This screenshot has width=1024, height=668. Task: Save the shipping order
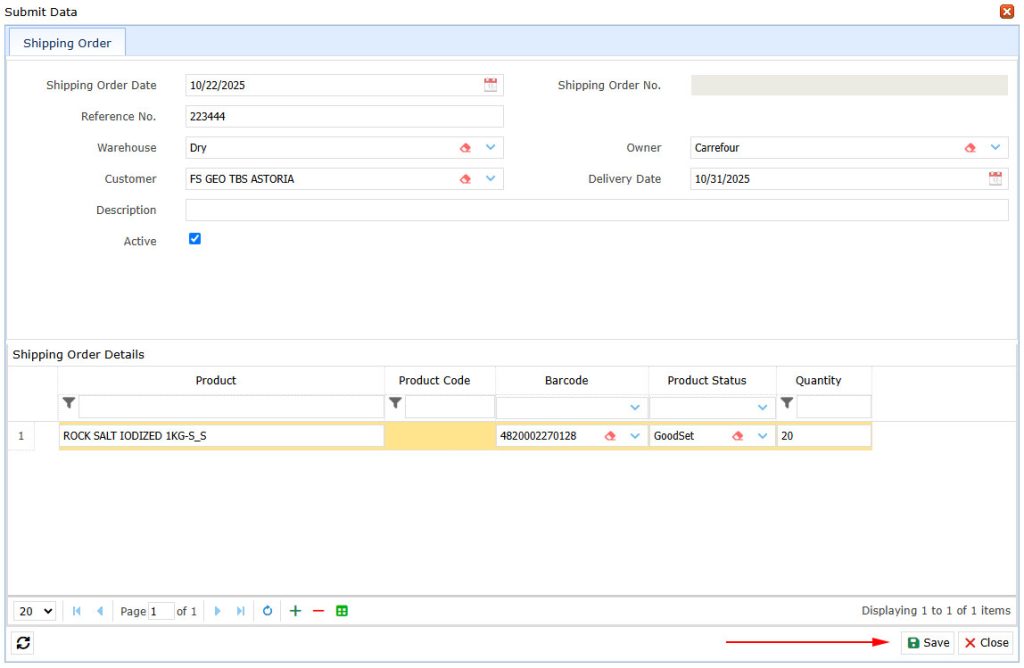tap(928, 643)
